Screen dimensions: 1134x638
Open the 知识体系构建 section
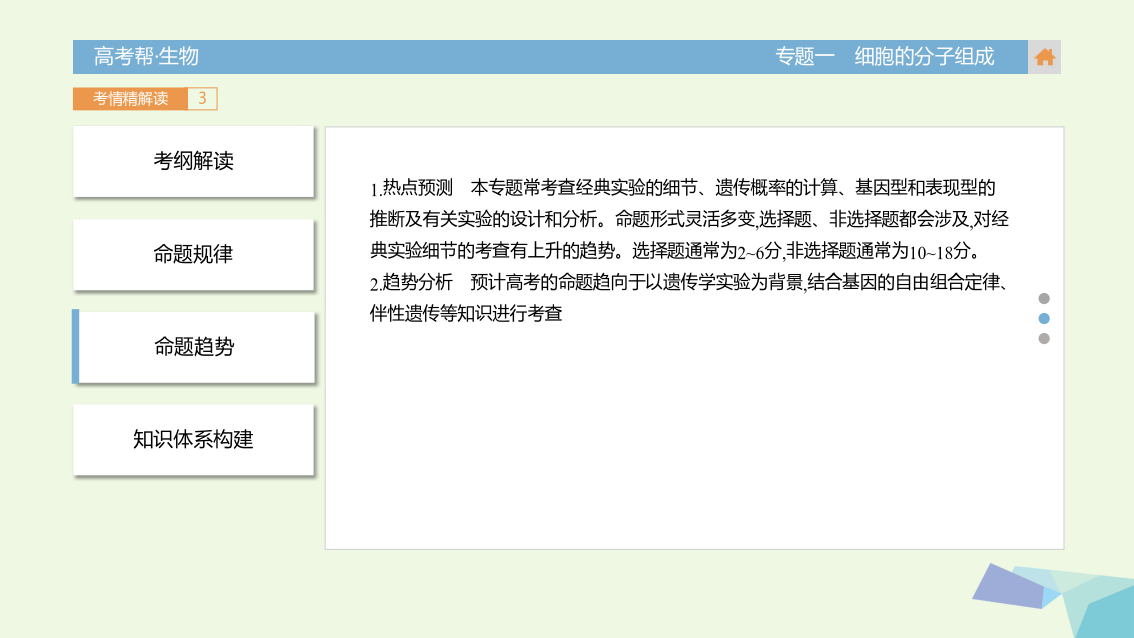(x=194, y=440)
